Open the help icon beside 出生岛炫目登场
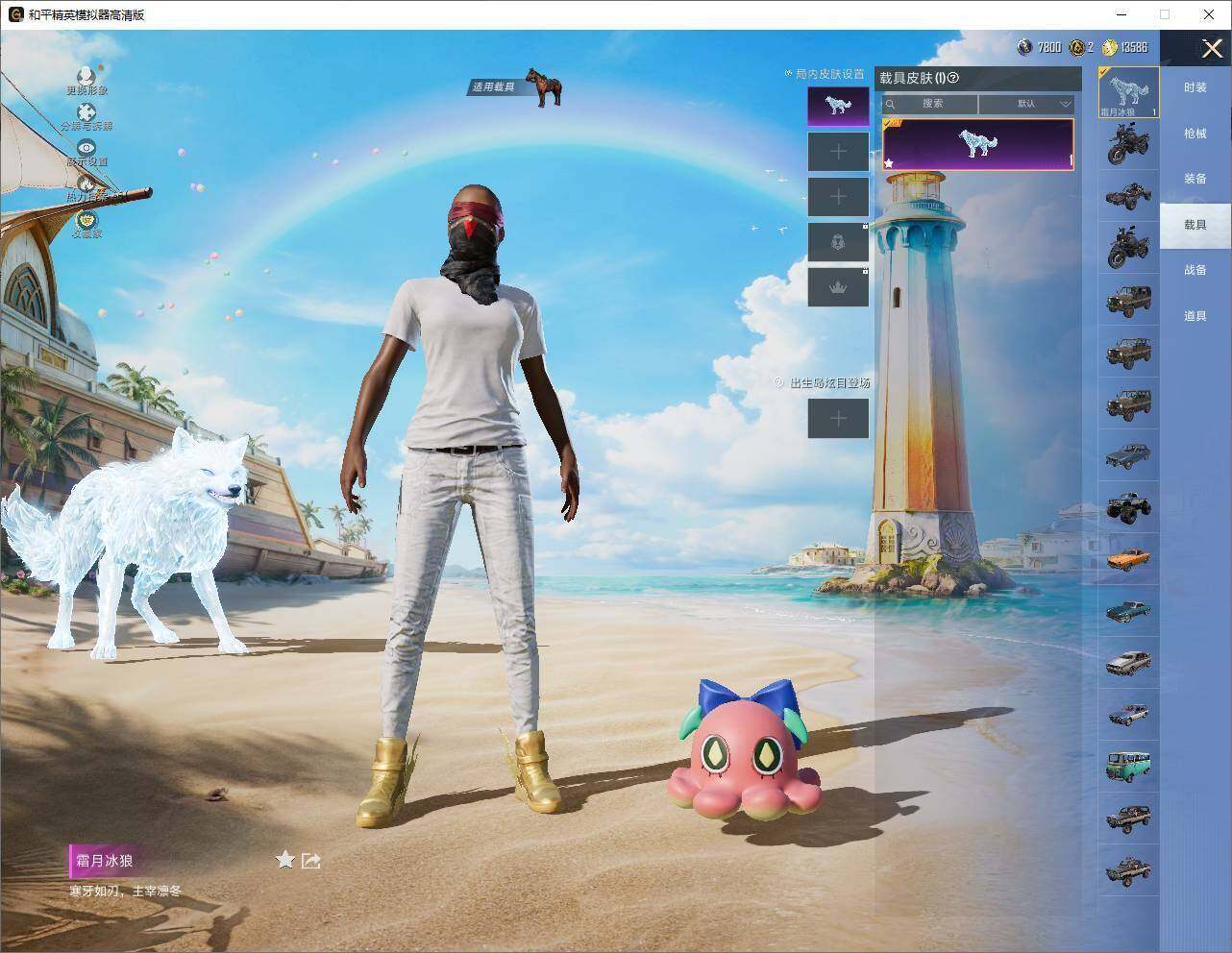The height and width of the screenshot is (953, 1232). click(780, 382)
